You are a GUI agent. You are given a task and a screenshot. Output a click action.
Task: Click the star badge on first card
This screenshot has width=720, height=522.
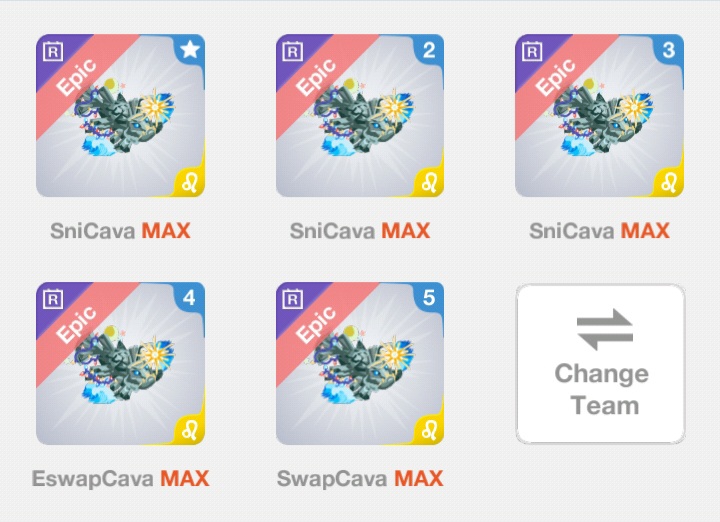click(190, 50)
